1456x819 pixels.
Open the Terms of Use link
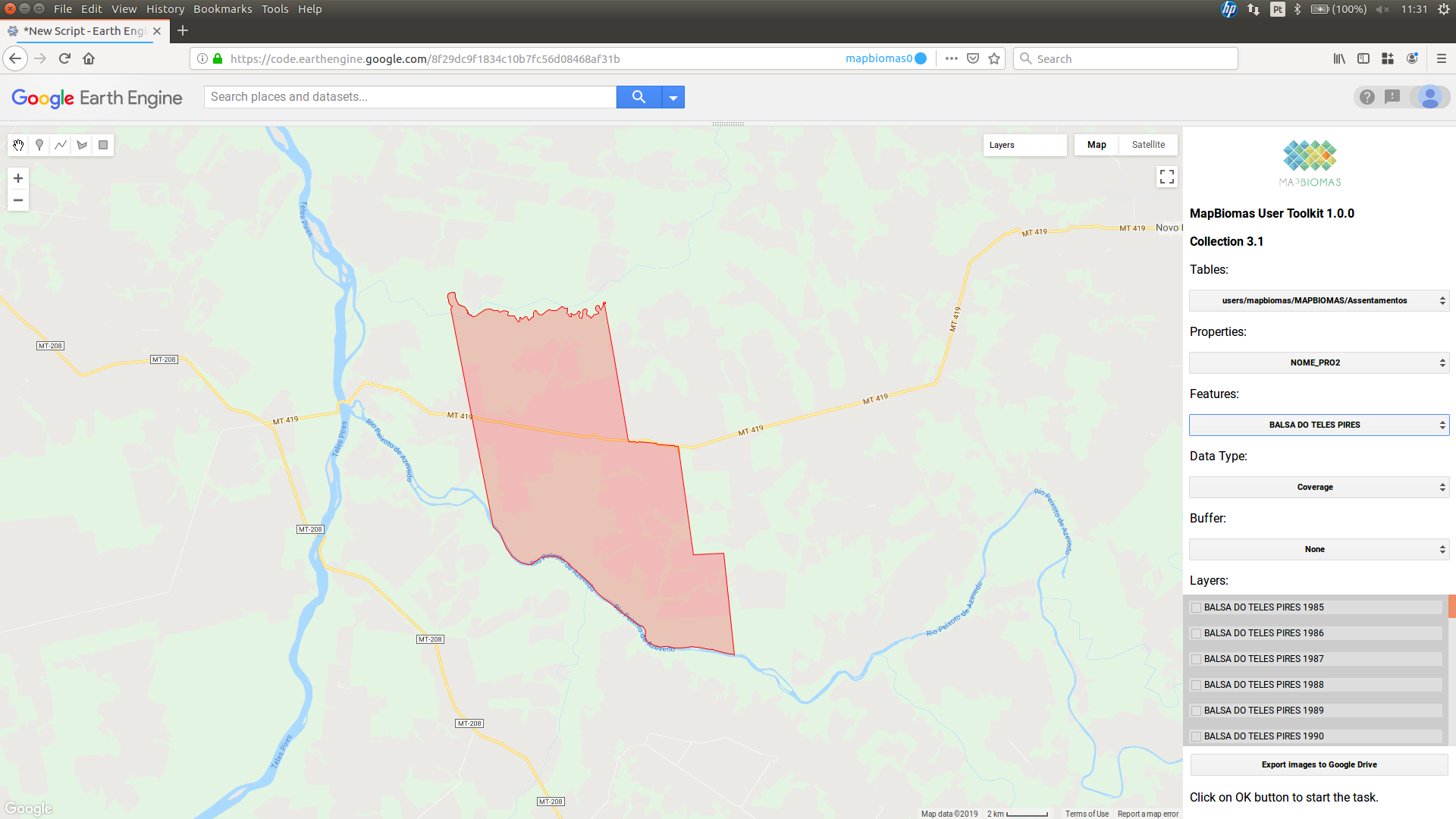1086,814
